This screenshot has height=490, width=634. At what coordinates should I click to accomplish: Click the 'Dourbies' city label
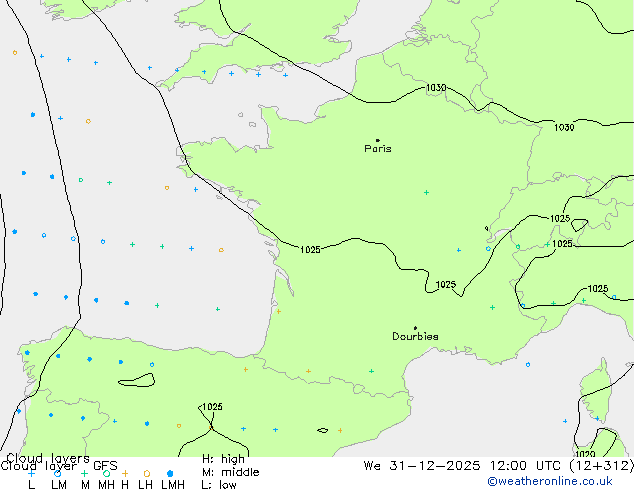click(x=415, y=336)
